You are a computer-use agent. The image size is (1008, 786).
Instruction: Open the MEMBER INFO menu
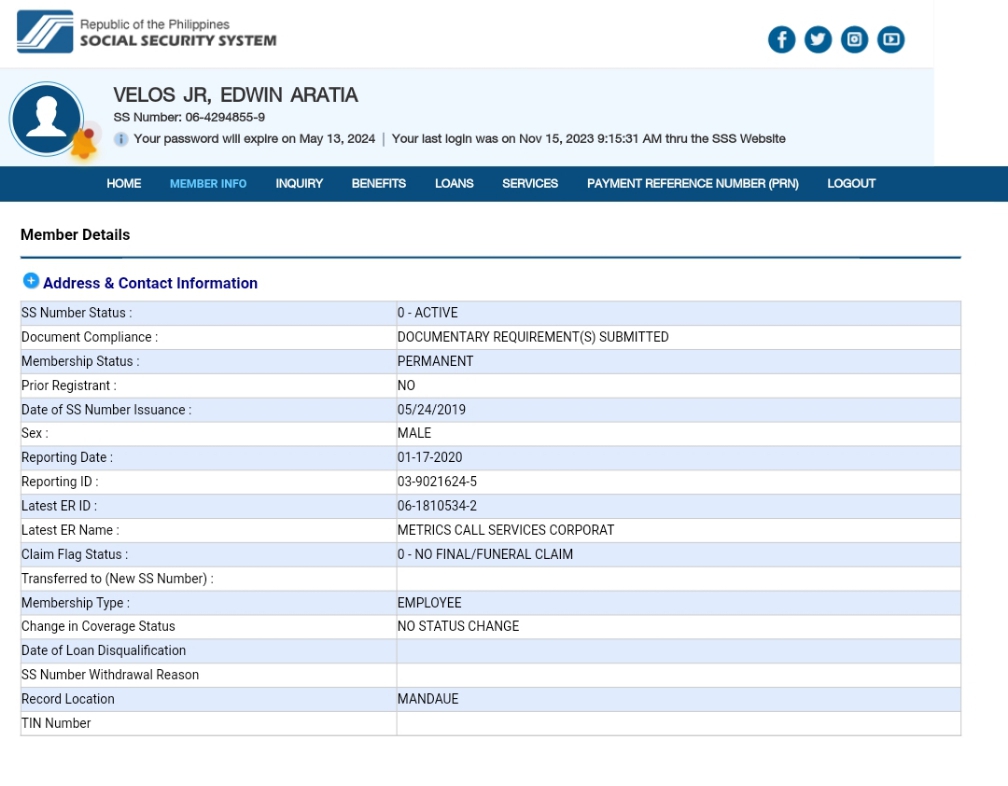[208, 184]
